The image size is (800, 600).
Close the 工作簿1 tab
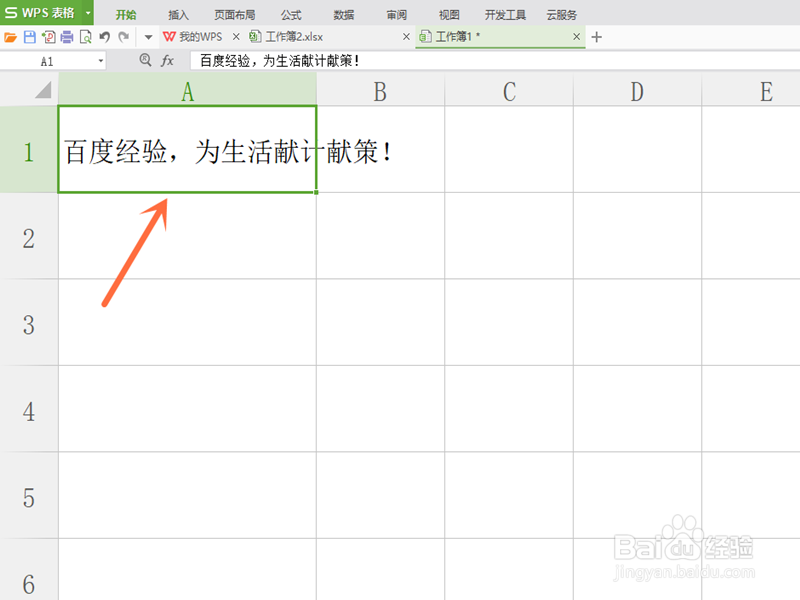pos(576,37)
